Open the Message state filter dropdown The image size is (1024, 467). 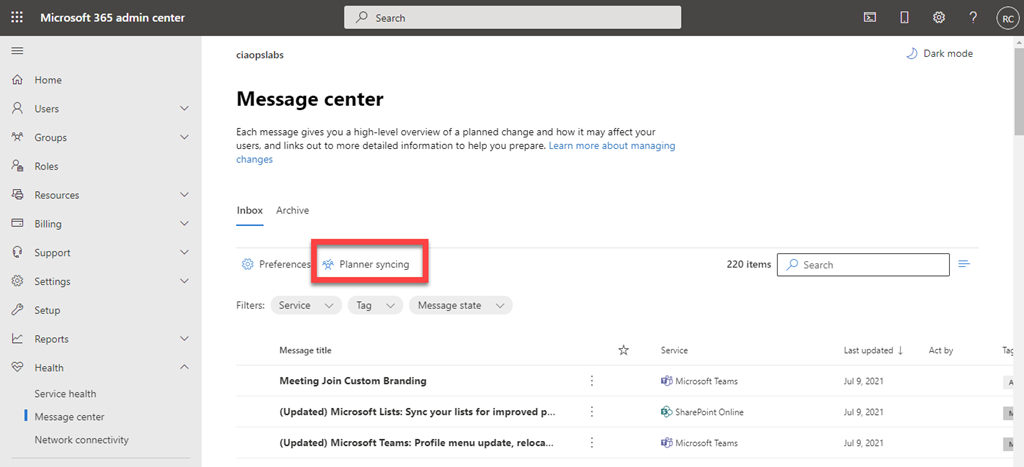(x=460, y=305)
